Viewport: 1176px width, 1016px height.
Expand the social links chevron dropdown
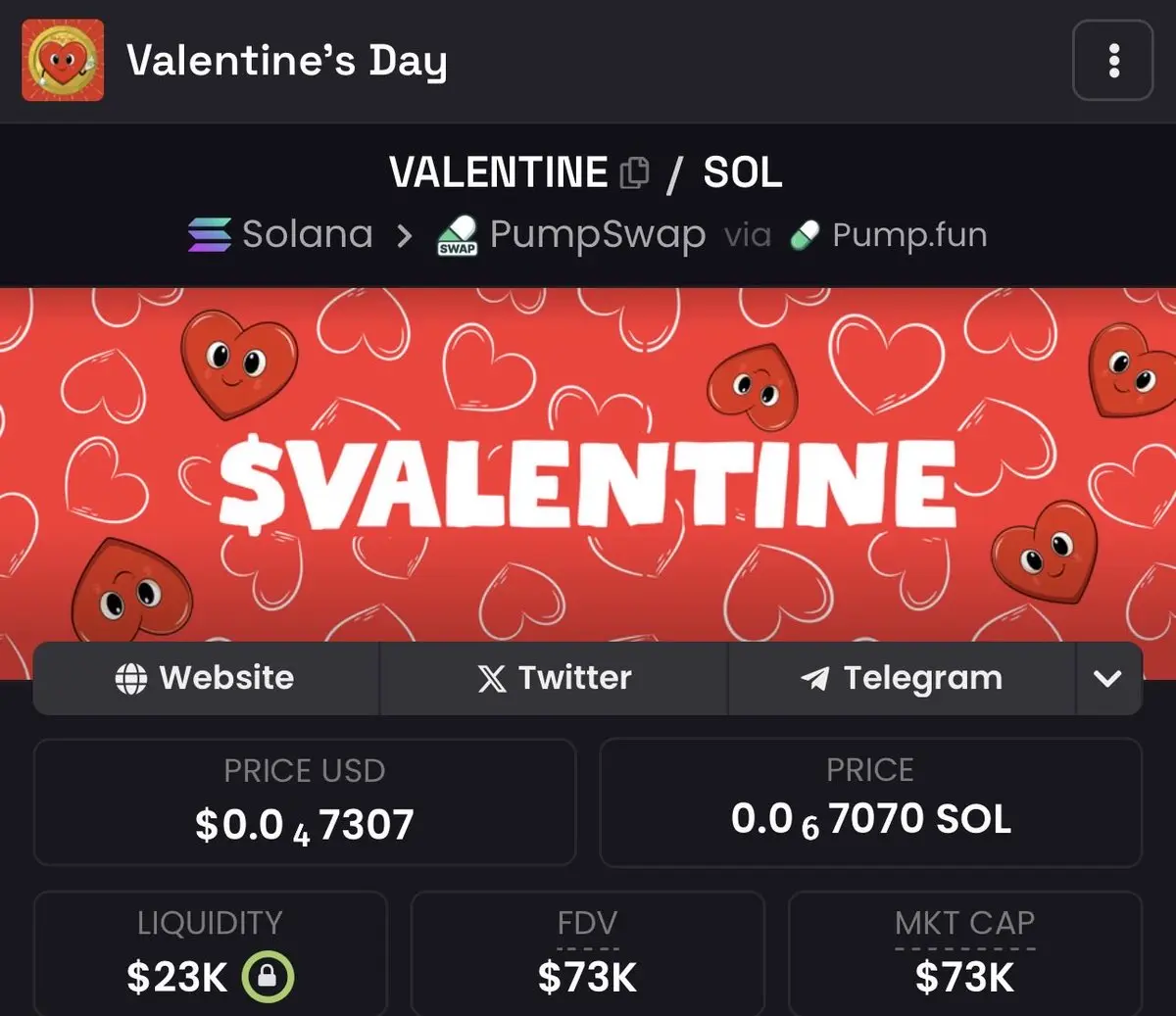tap(1108, 678)
